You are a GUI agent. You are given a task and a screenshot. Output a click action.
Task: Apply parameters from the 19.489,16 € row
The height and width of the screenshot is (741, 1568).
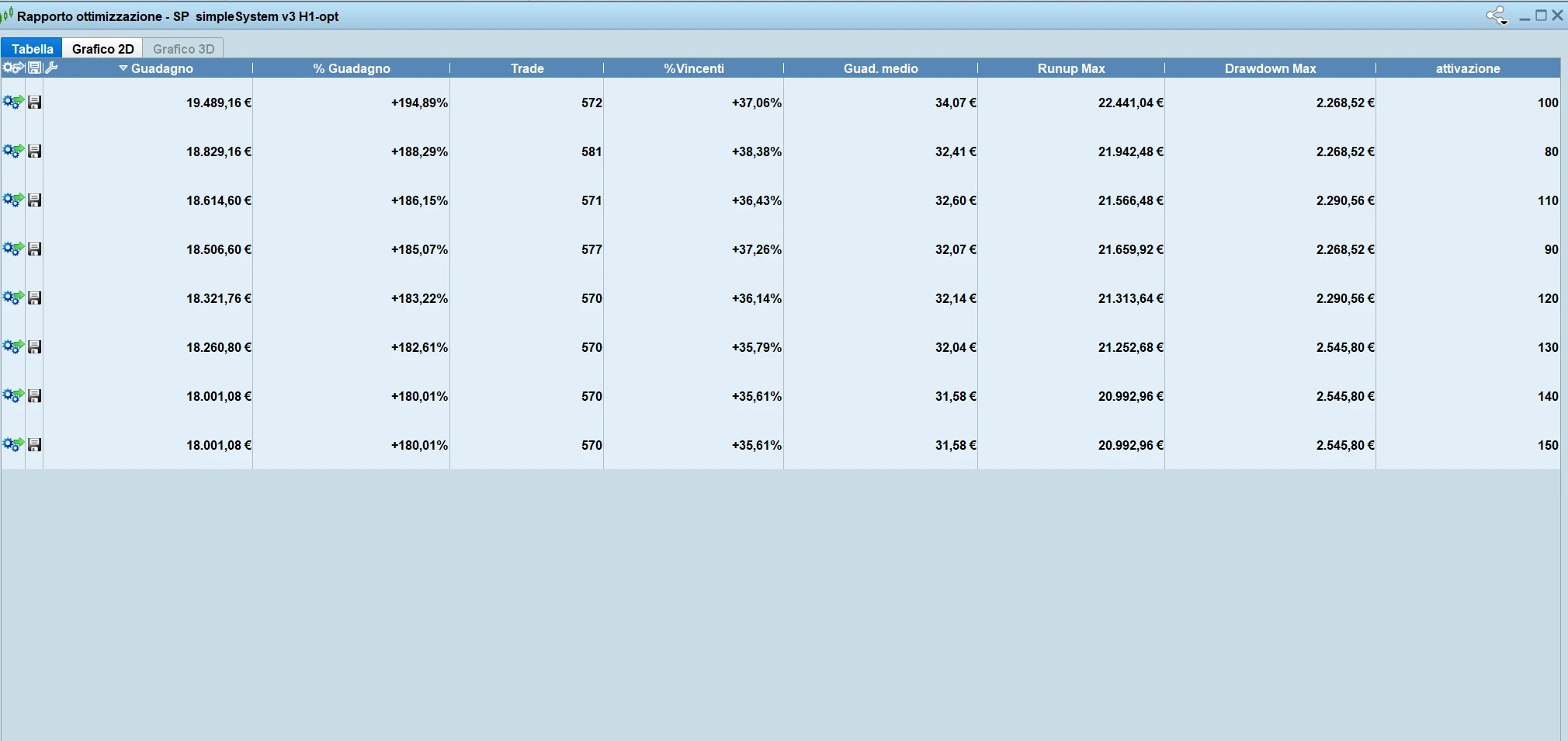13,102
